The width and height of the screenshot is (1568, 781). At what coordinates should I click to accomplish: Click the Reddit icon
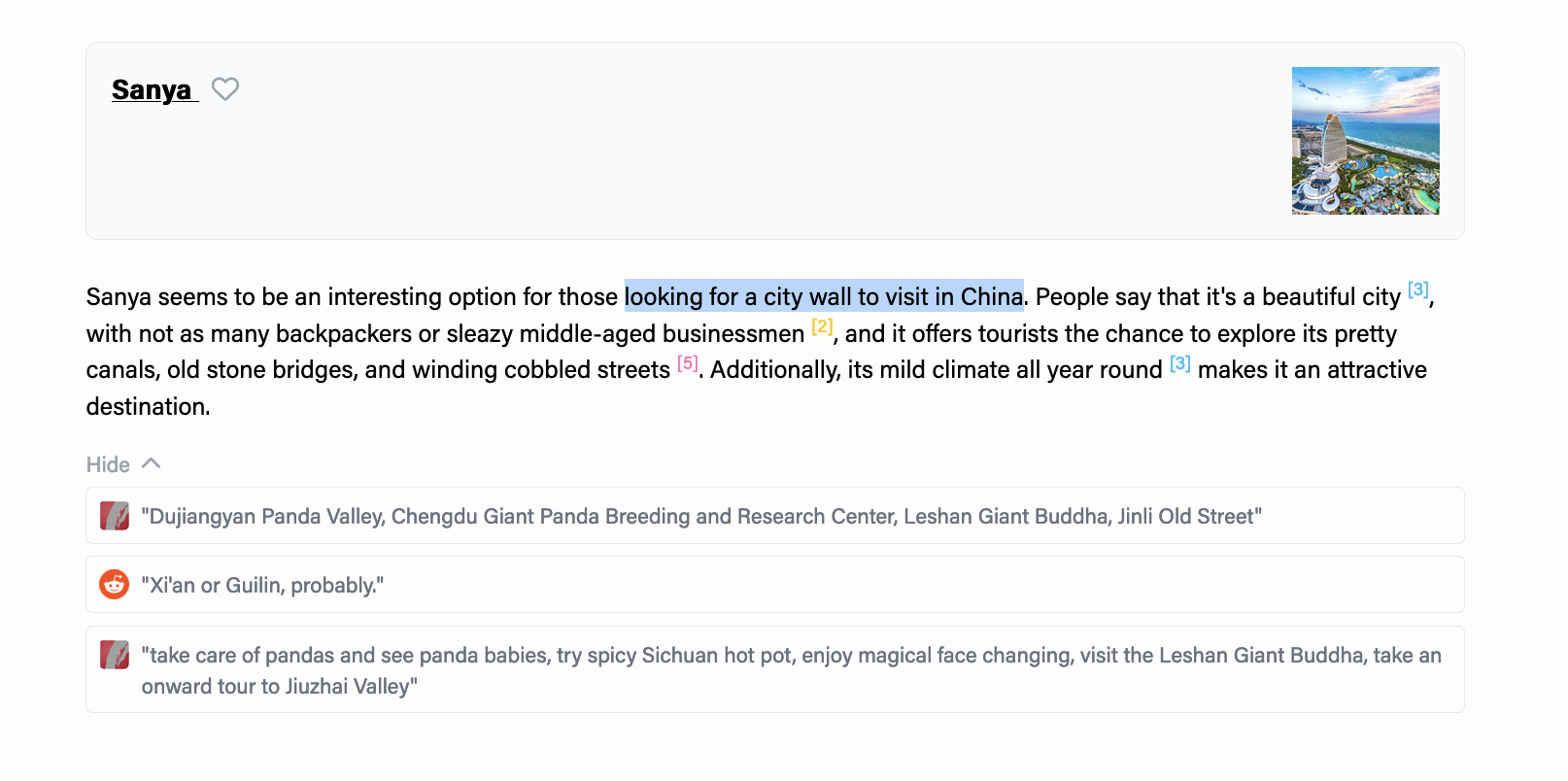(115, 585)
